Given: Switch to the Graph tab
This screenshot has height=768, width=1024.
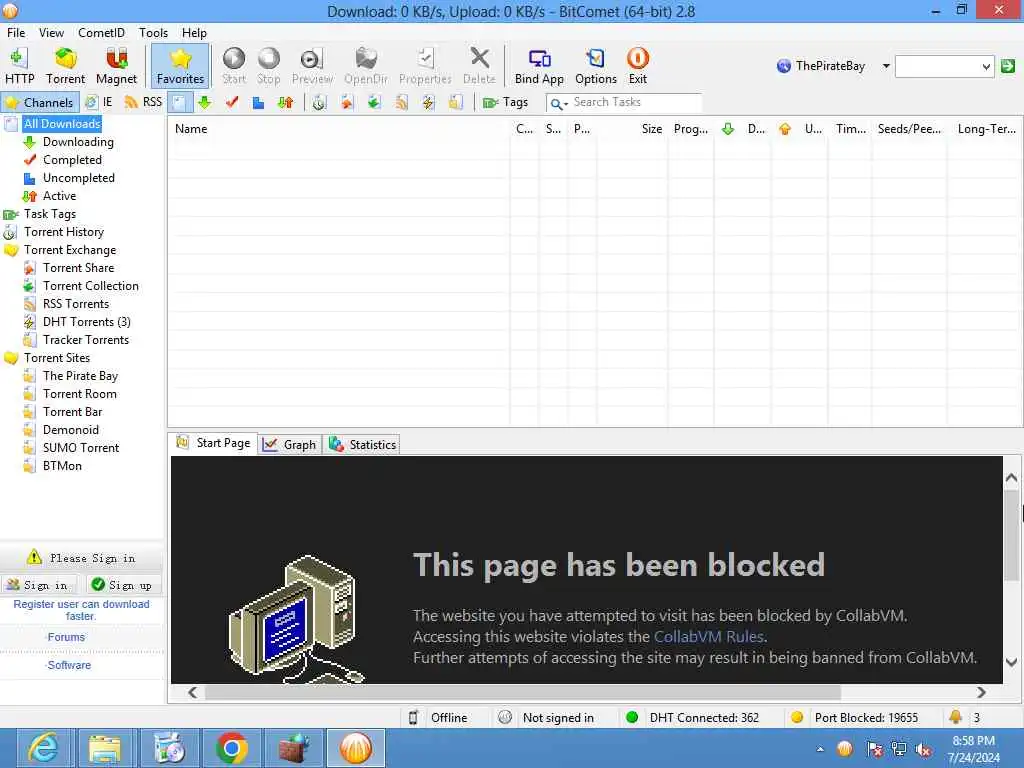Looking at the screenshot, I should click(x=290, y=445).
